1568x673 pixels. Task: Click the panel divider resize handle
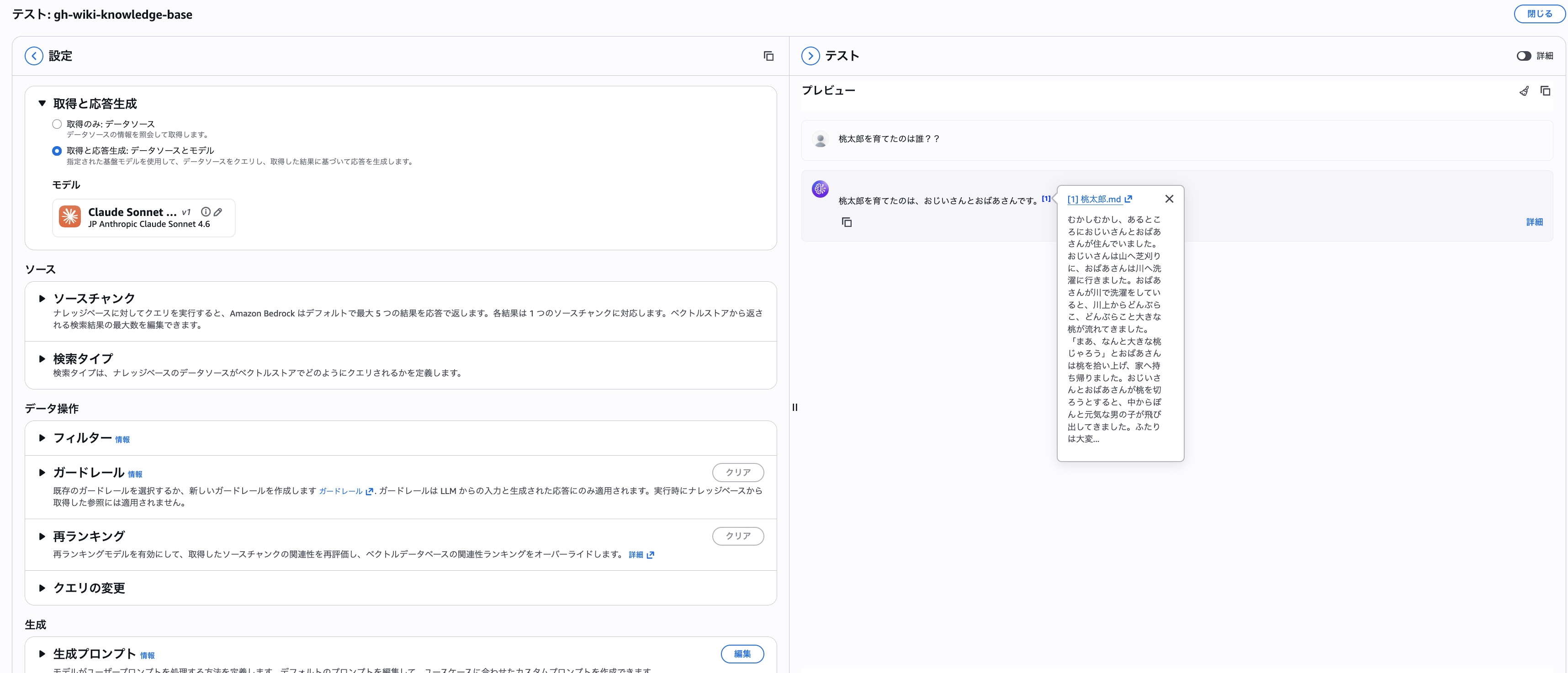pyautogui.click(x=795, y=407)
